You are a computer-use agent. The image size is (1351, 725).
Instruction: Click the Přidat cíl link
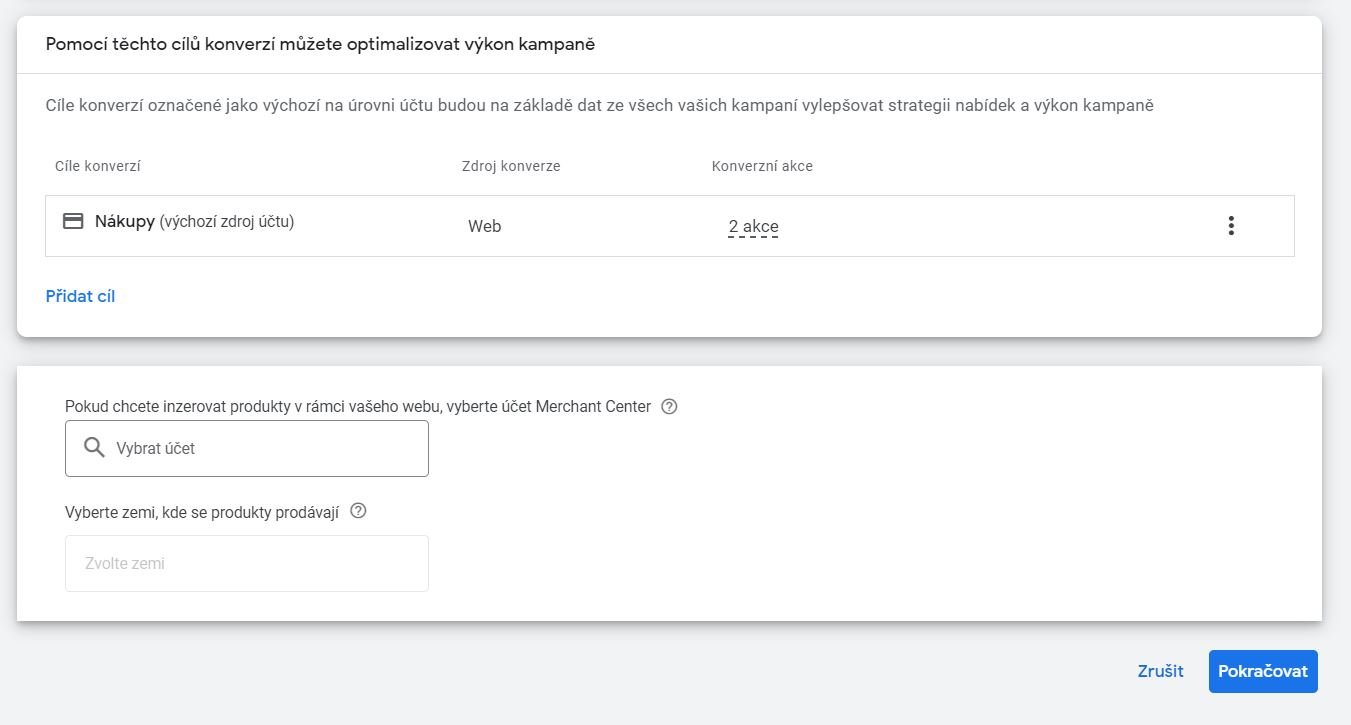point(80,296)
